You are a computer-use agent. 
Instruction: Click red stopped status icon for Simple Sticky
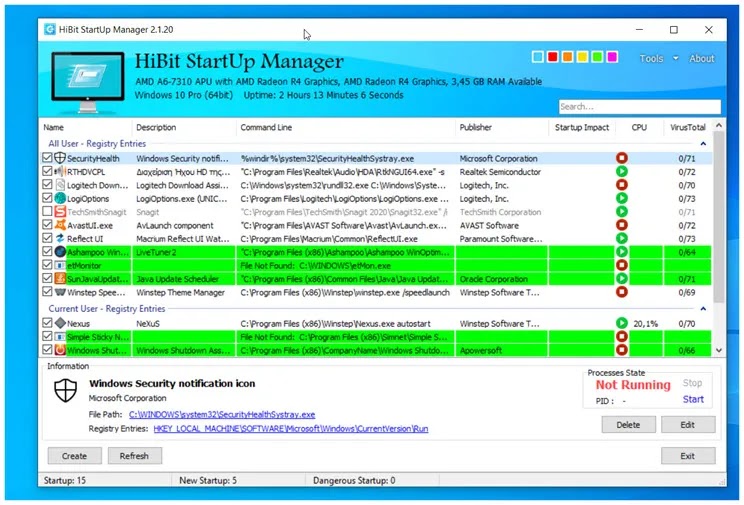coord(622,337)
